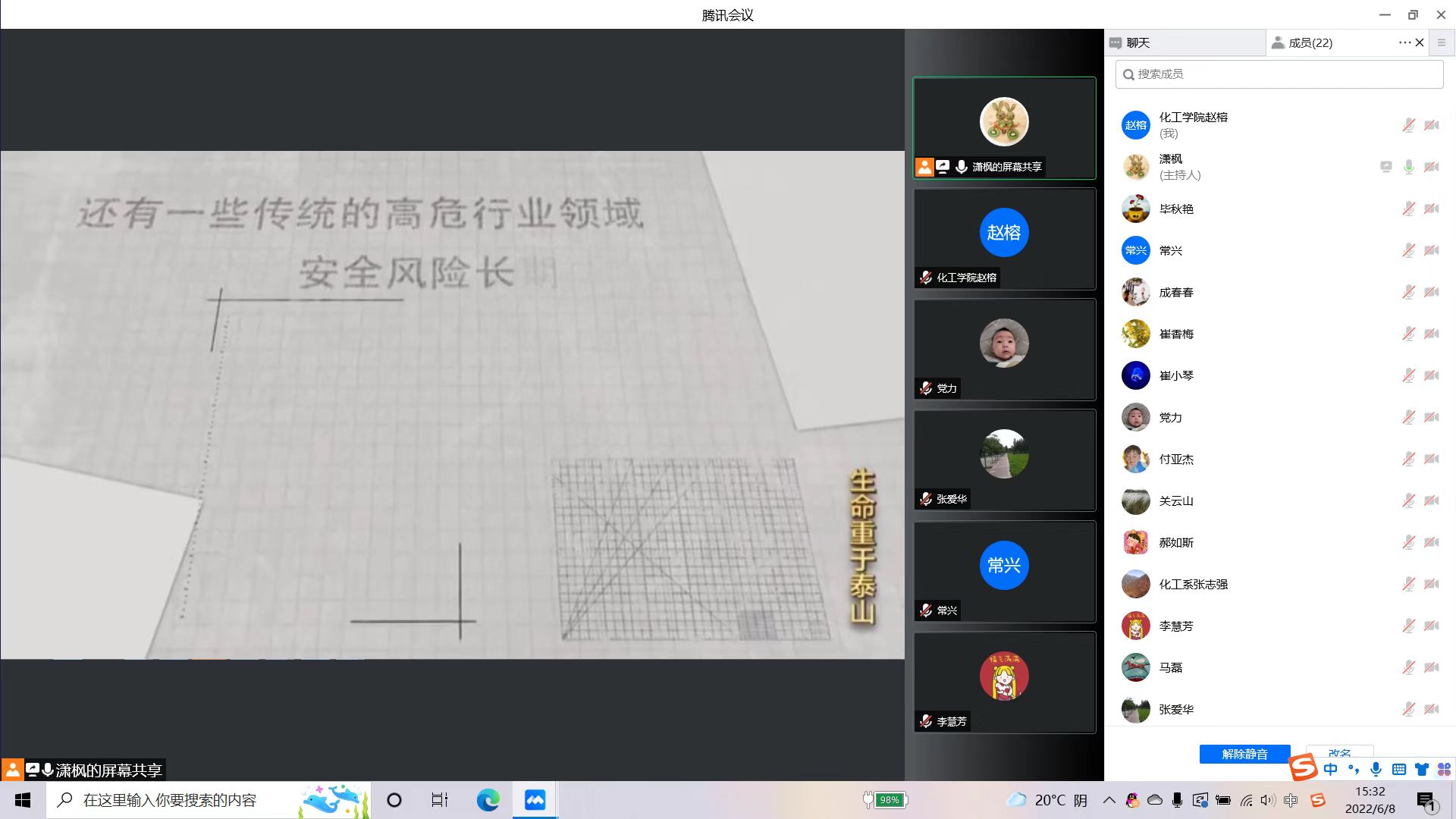The height and width of the screenshot is (819, 1456).
Task: Click the camera-off icon for 崔香梅
Action: [x=1432, y=334]
